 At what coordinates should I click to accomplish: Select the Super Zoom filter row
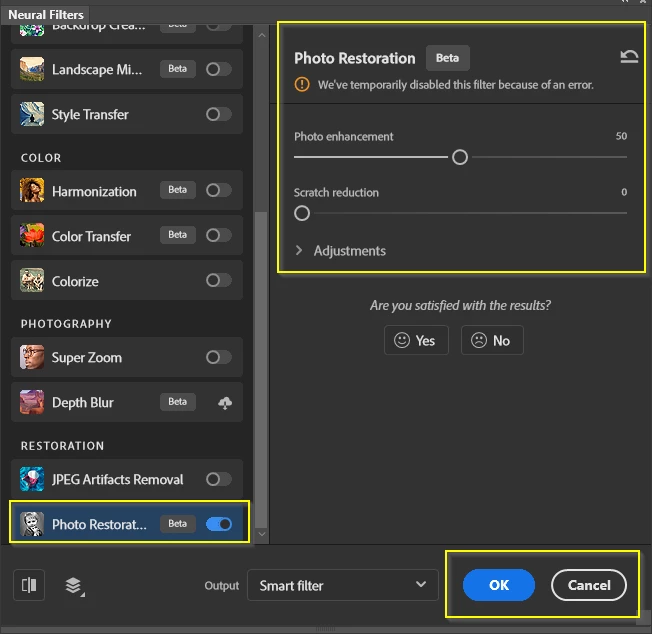click(127, 357)
